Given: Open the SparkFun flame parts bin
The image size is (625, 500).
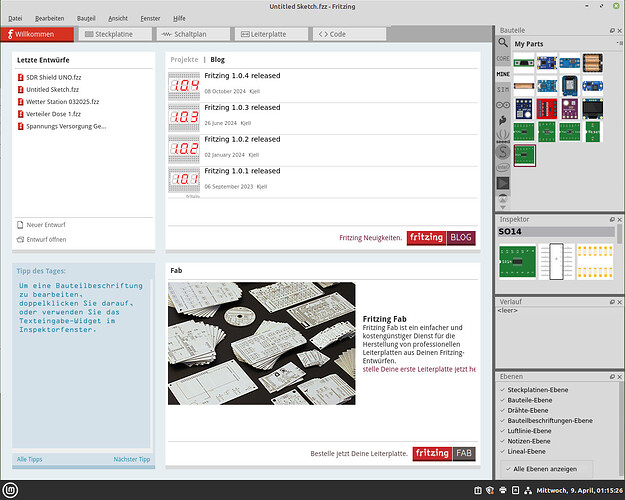Looking at the screenshot, I should (503, 120).
